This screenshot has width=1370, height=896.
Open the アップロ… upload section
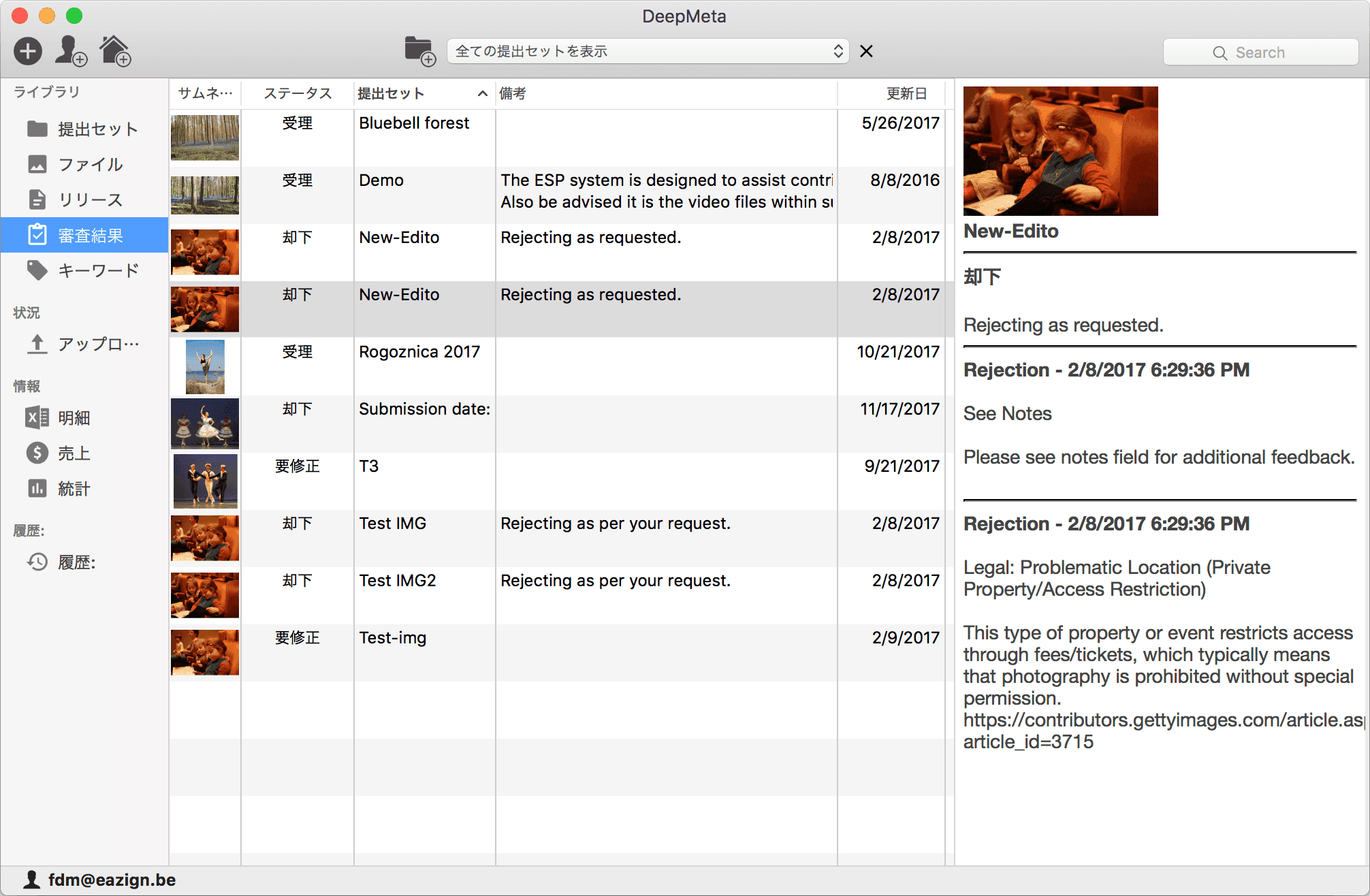[x=84, y=344]
